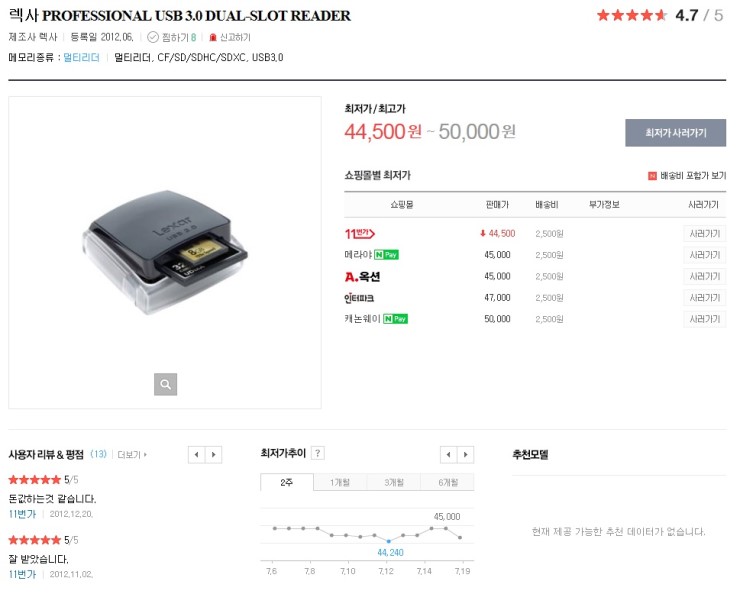Show next price trend with right arrow
The image size is (740, 594).
click(466, 455)
